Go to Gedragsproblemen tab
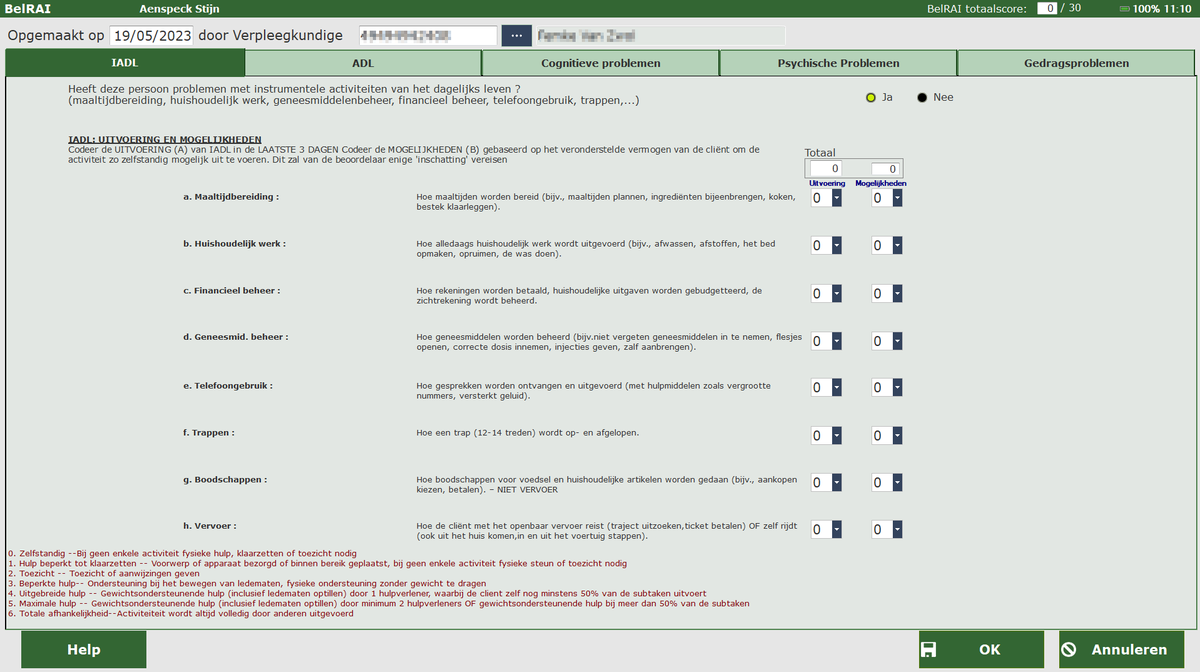 (1076, 63)
